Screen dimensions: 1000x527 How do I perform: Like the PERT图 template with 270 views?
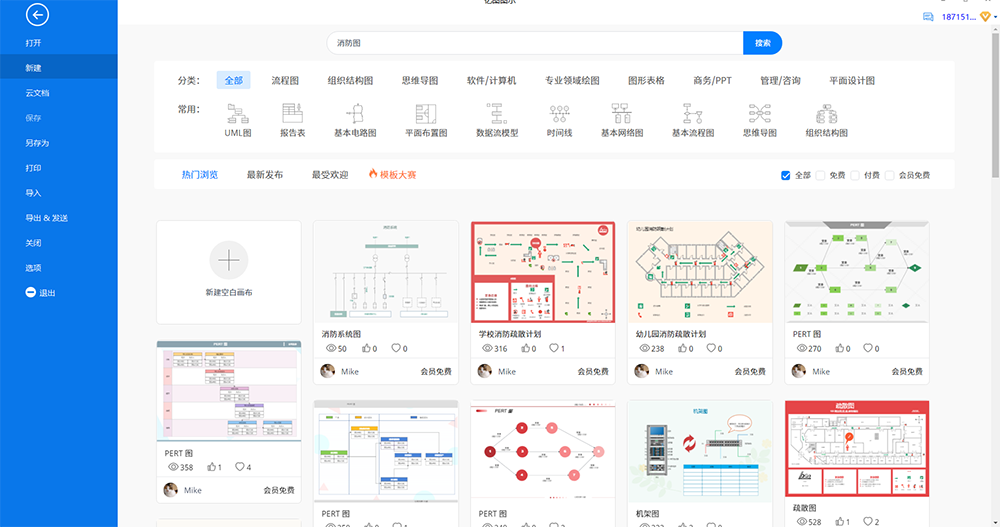click(839, 348)
